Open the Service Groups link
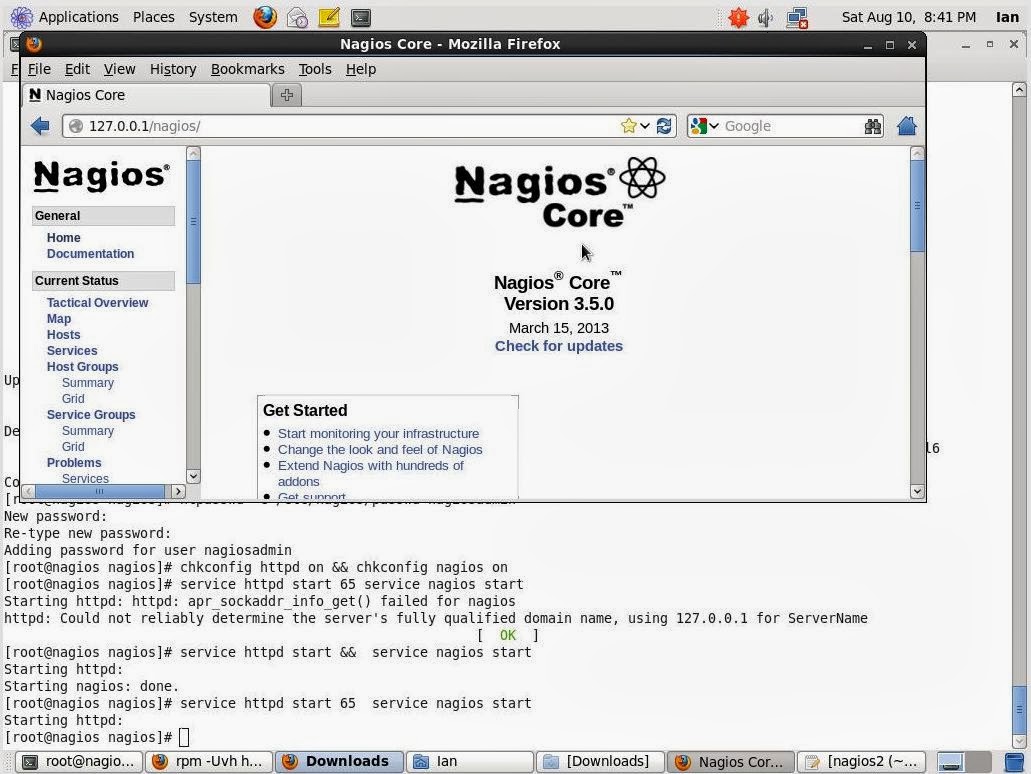1031x774 pixels. [x=91, y=415]
